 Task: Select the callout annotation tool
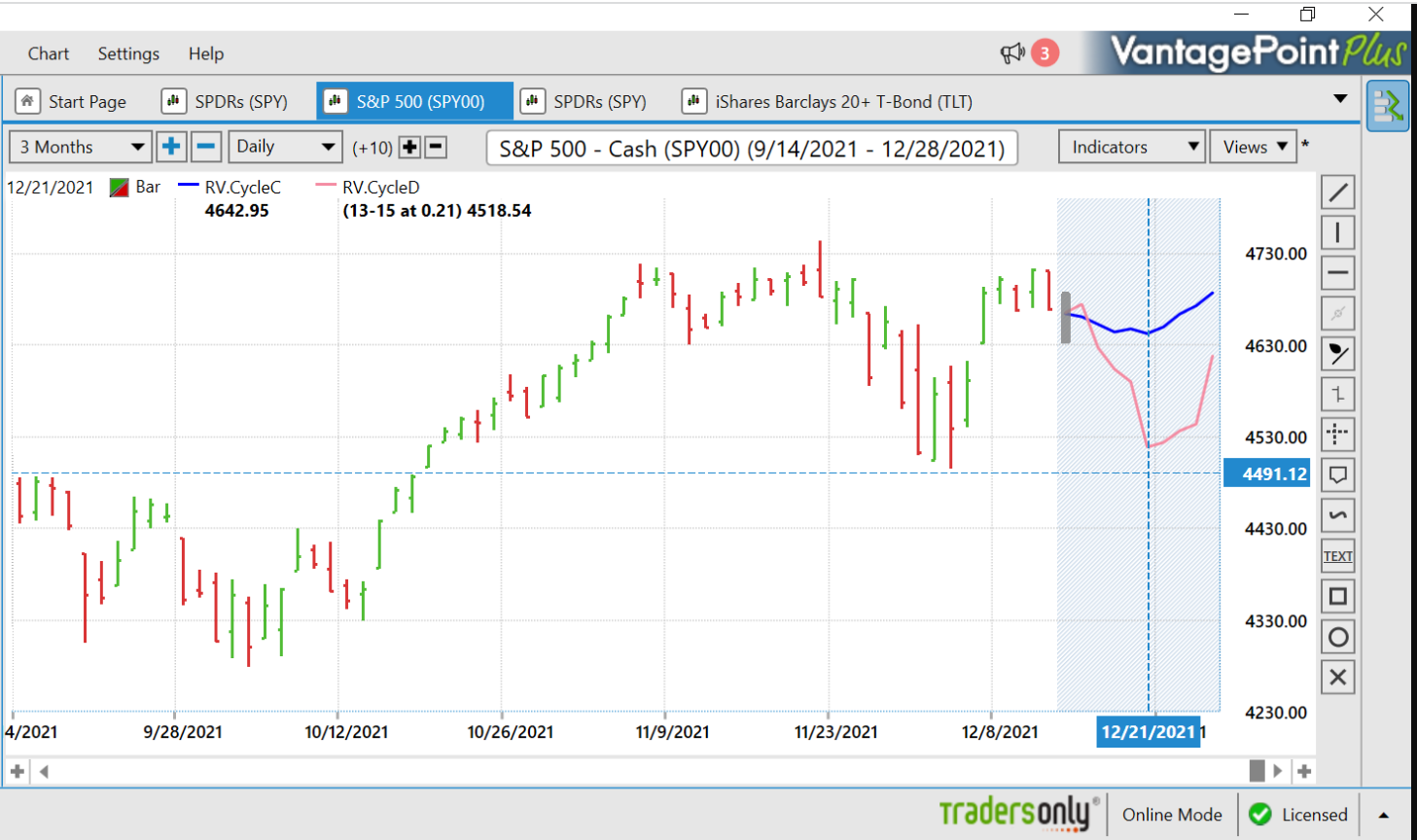1338,474
